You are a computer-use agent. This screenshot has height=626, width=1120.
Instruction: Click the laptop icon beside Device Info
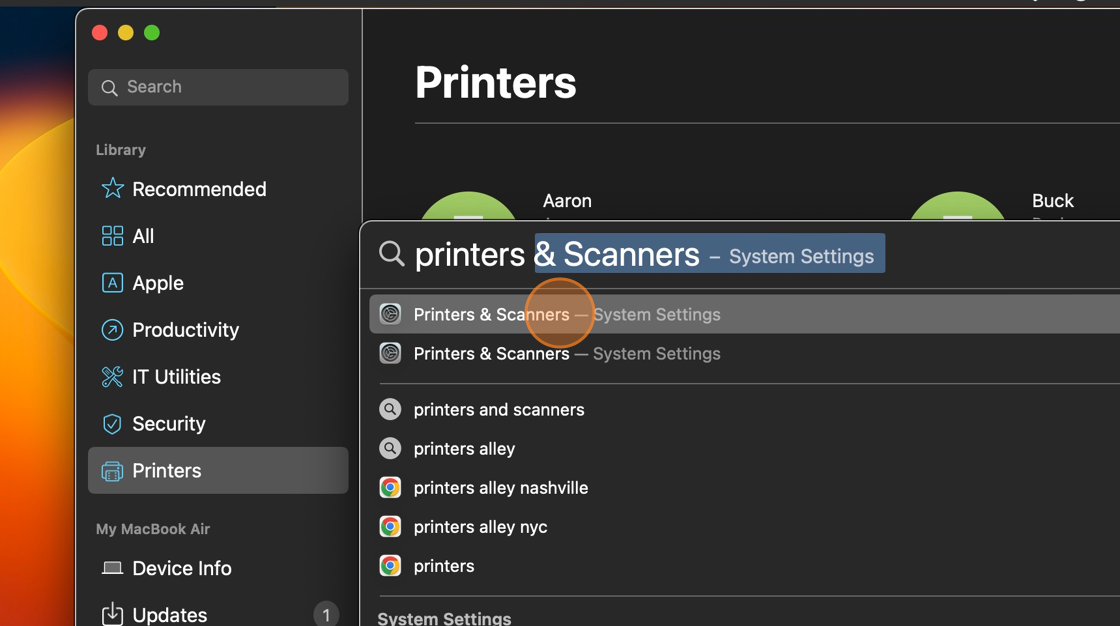(x=112, y=568)
